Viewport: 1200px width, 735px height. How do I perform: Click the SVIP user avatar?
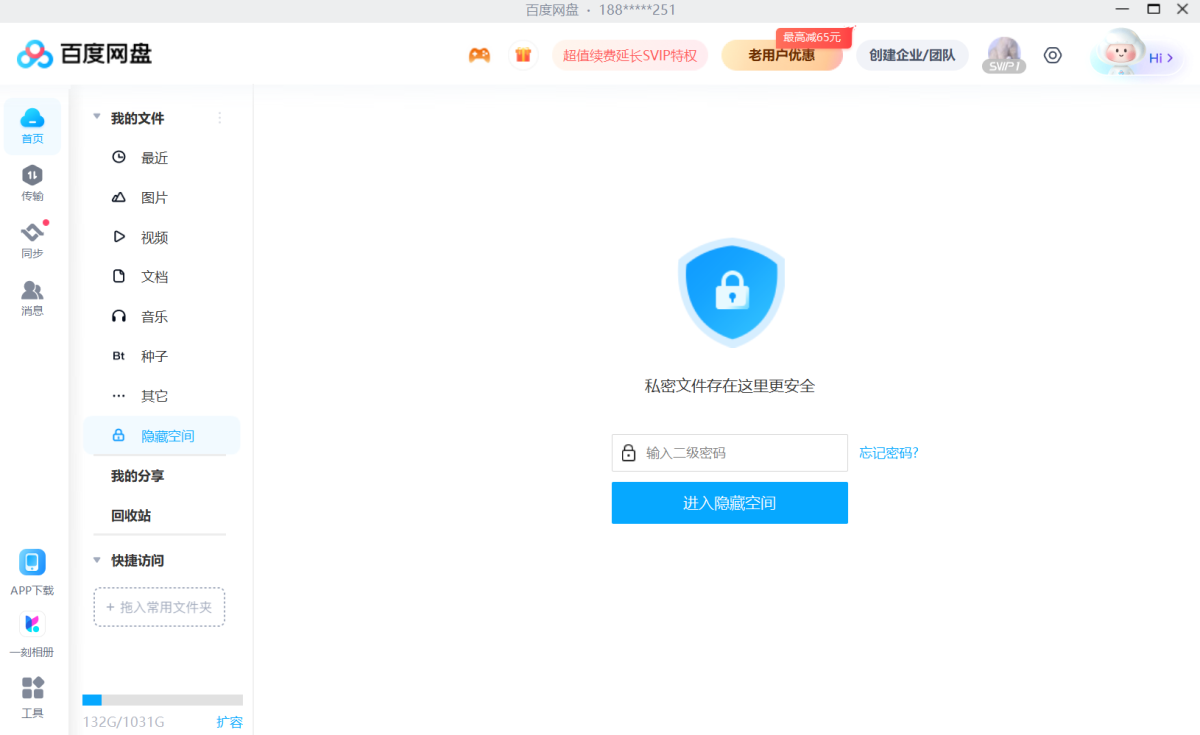1003,55
